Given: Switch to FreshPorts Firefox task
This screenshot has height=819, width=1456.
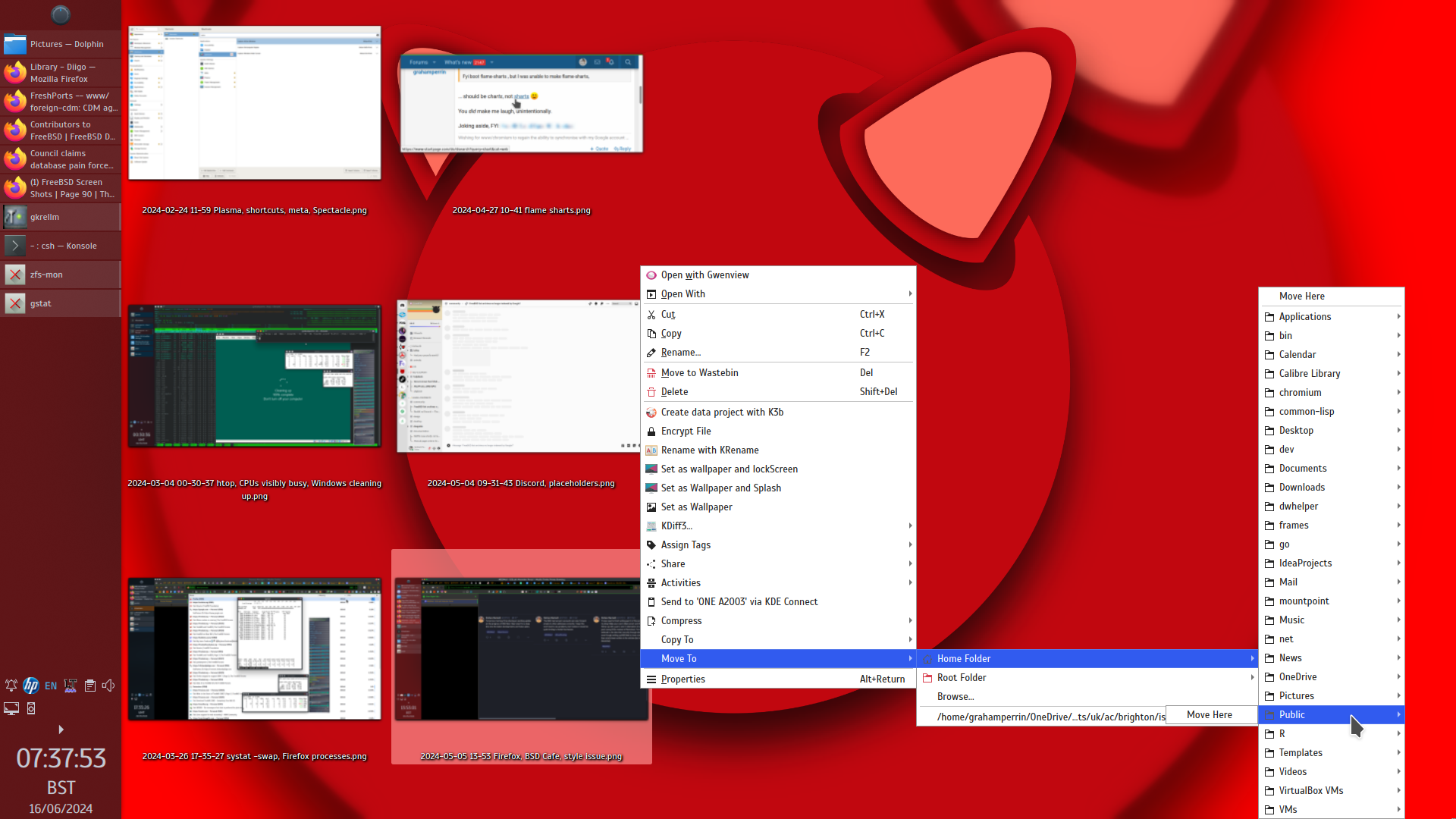Looking at the screenshot, I should point(61,102).
